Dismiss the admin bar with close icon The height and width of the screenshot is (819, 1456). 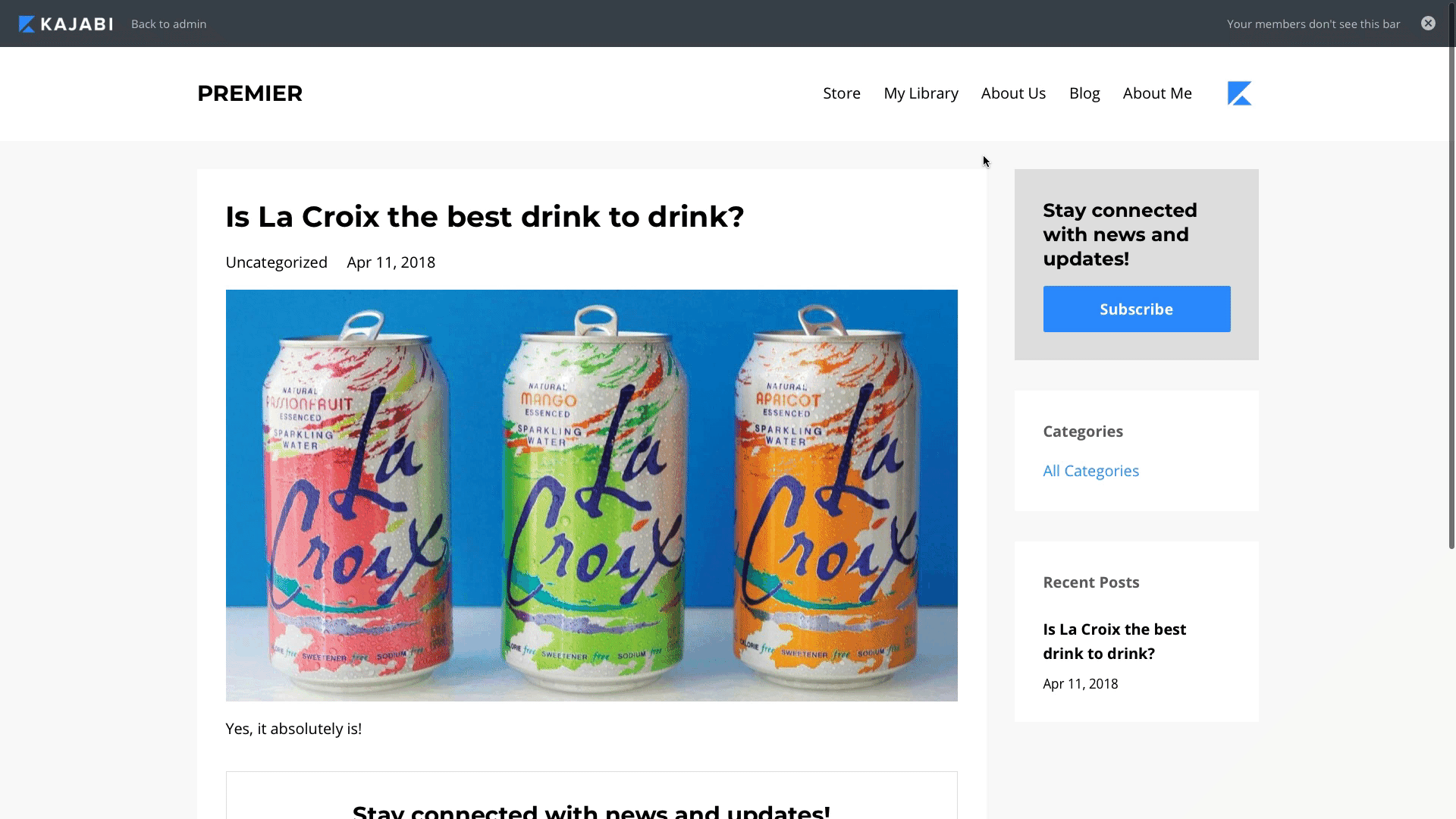pyautogui.click(x=1428, y=24)
